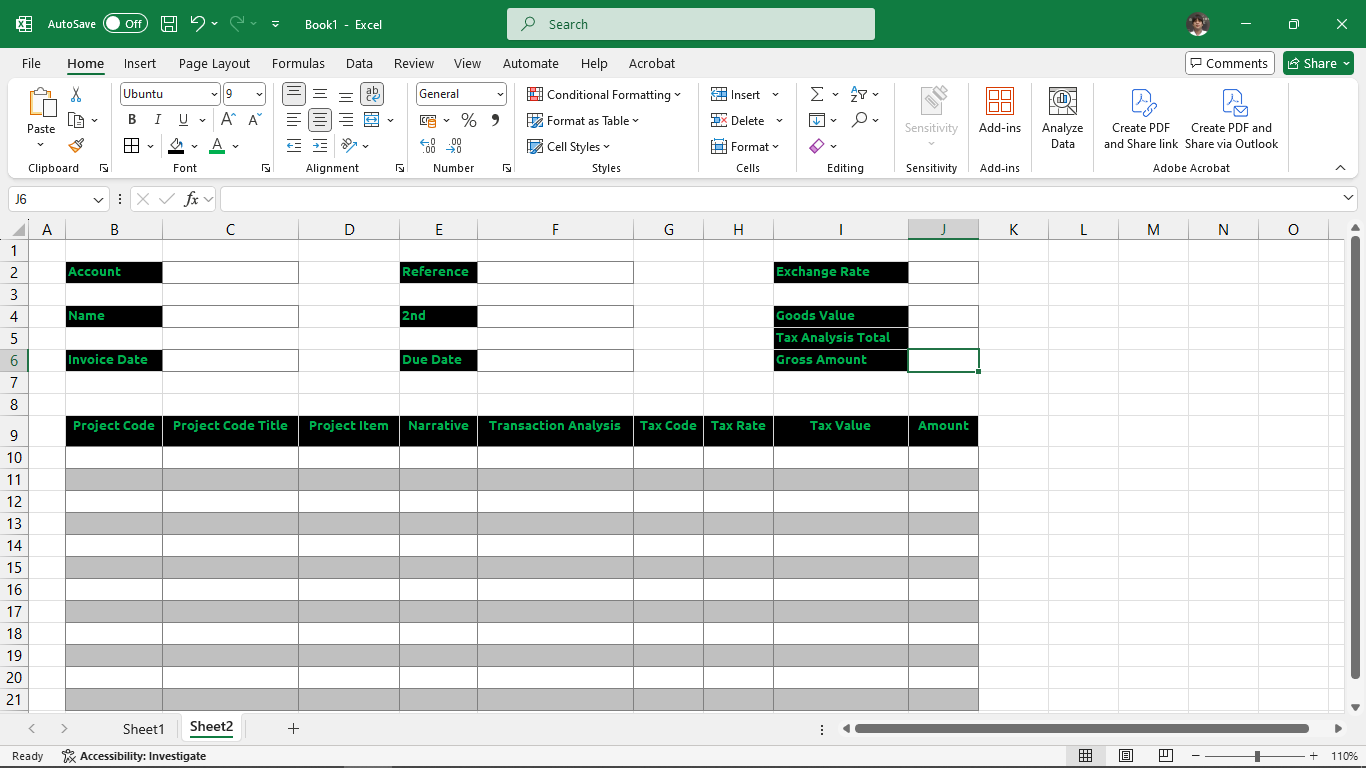Viewport: 1366px width, 768px height.
Task: Open the Add-ins icon
Action: (1000, 110)
